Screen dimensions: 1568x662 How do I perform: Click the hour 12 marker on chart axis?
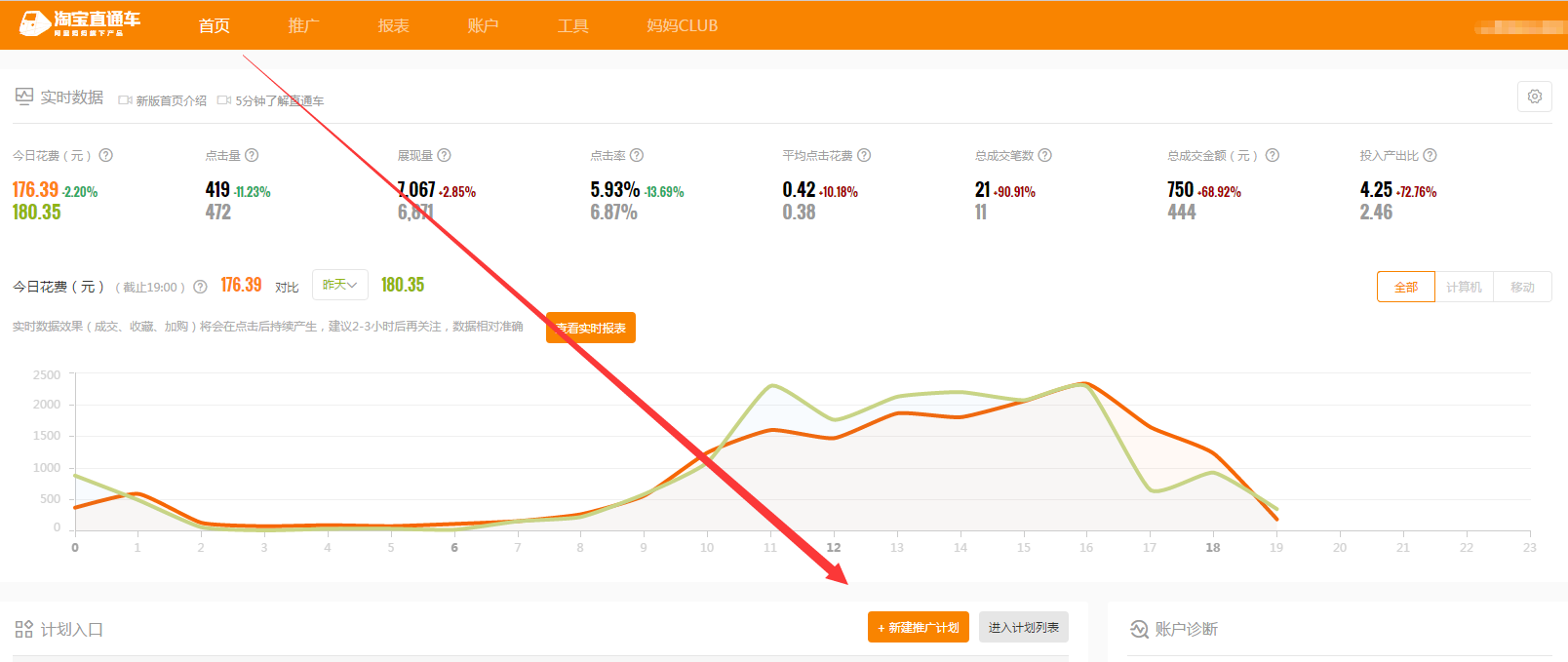click(x=833, y=547)
